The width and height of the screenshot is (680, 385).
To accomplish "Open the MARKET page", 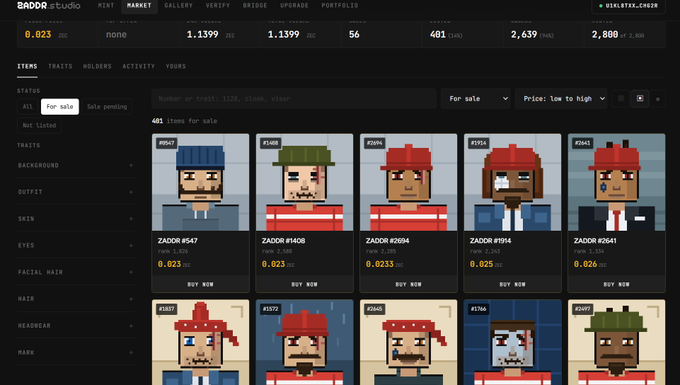I will tap(139, 6).
